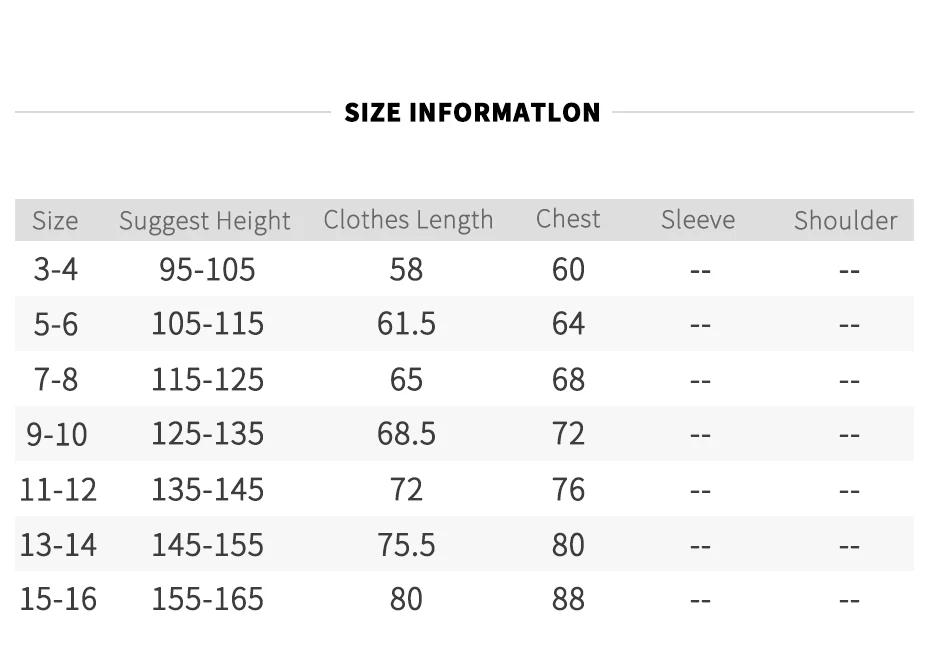The image size is (930, 647).
Task: Click the Suggest Height column header
Action: tap(205, 221)
